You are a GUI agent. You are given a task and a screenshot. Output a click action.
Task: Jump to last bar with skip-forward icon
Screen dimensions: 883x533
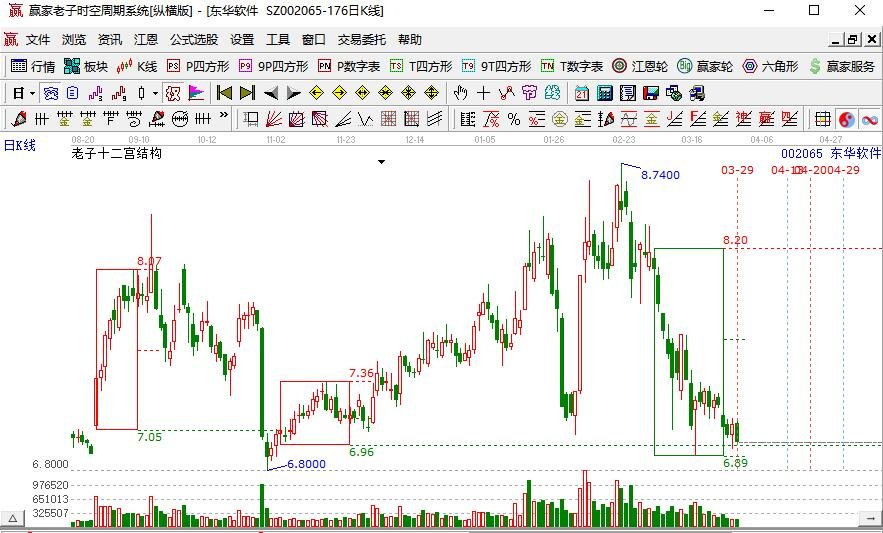click(247, 93)
